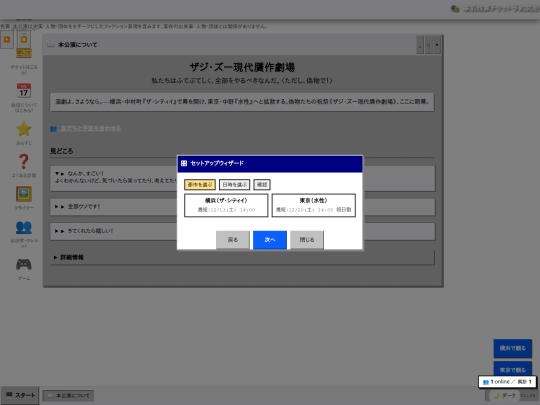
Task: Click the ザジ・ズー現代贋作劇場 heading
Action: pos(242,67)
